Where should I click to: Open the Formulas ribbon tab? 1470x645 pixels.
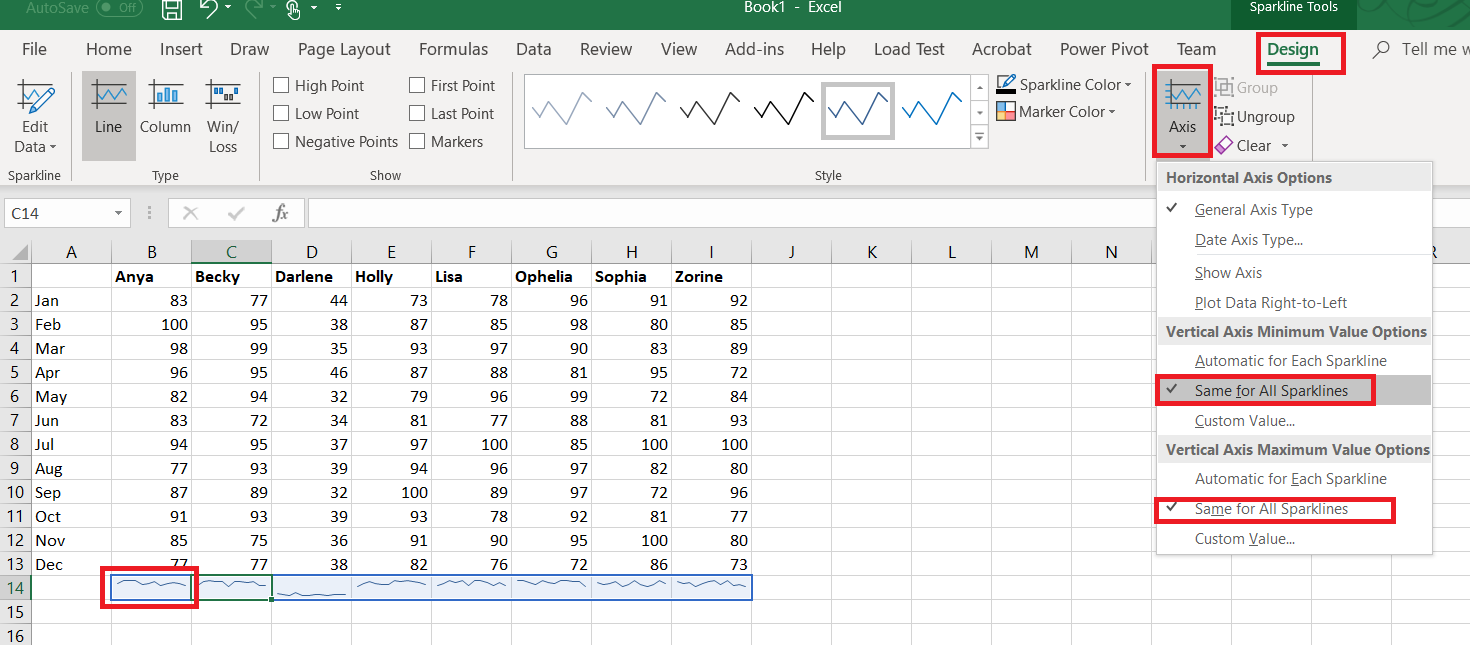tap(453, 49)
